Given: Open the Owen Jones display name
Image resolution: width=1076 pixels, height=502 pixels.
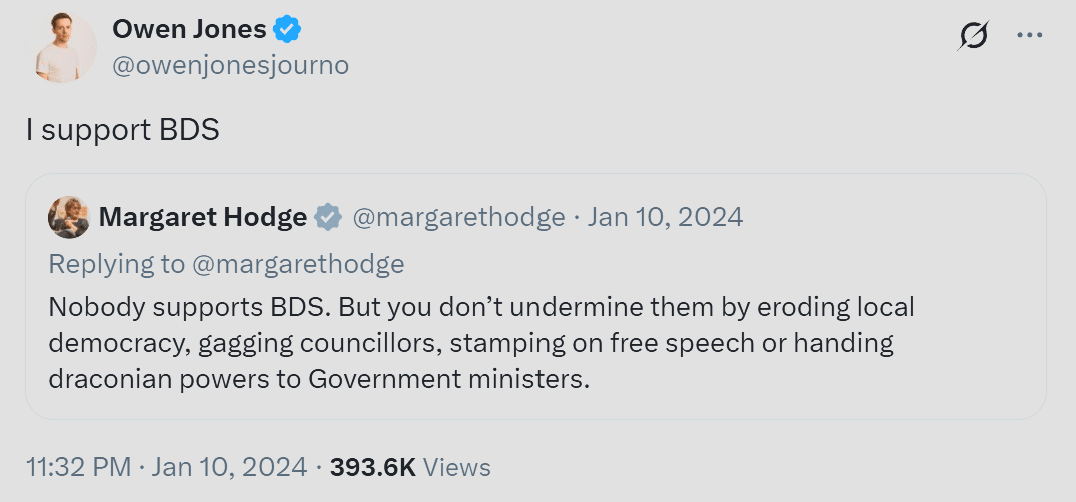Looking at the screenshot, I should (189, 30).
